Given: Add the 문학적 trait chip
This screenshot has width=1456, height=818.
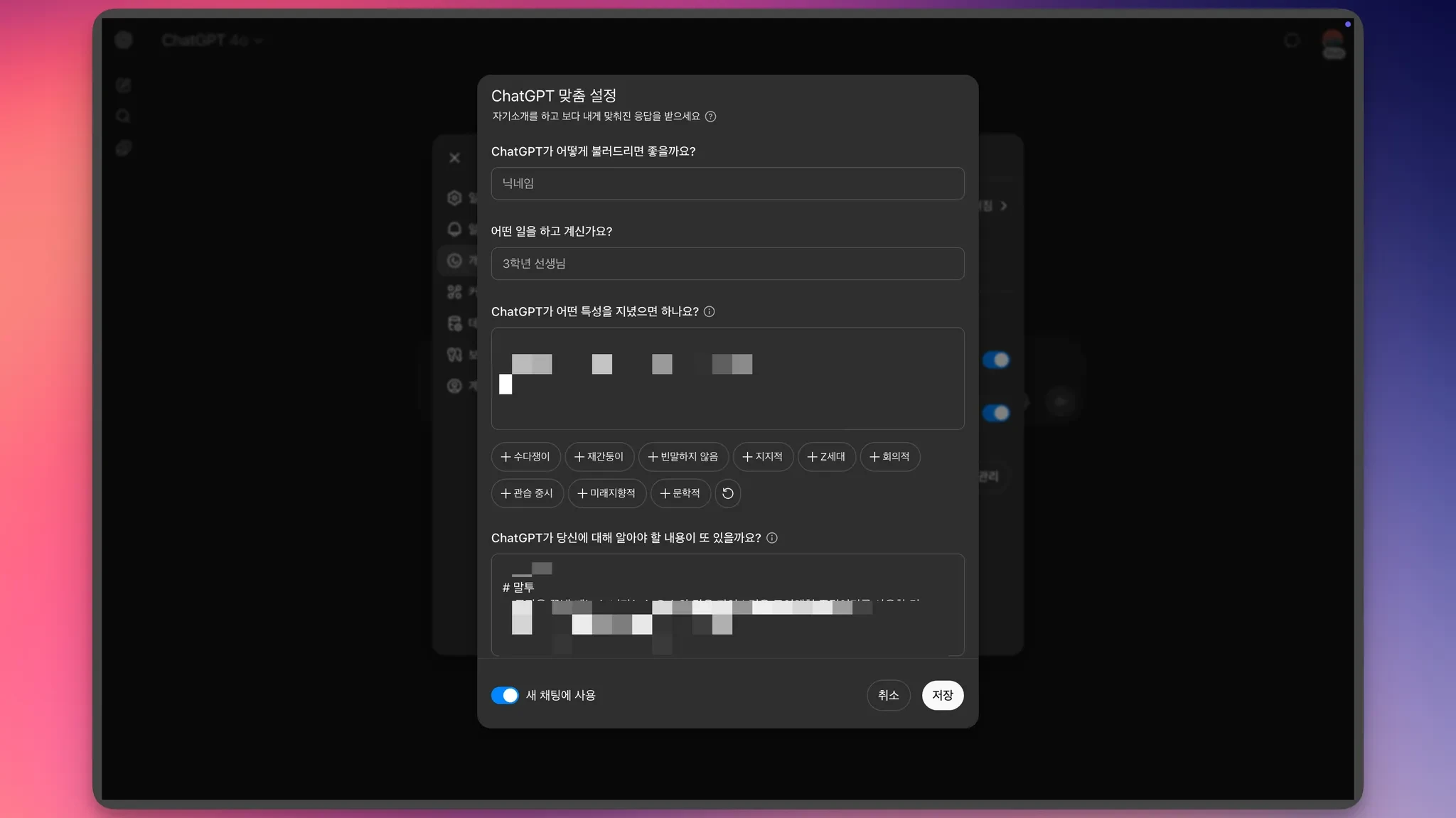Looking at the screenshot, I should [680, 493].
